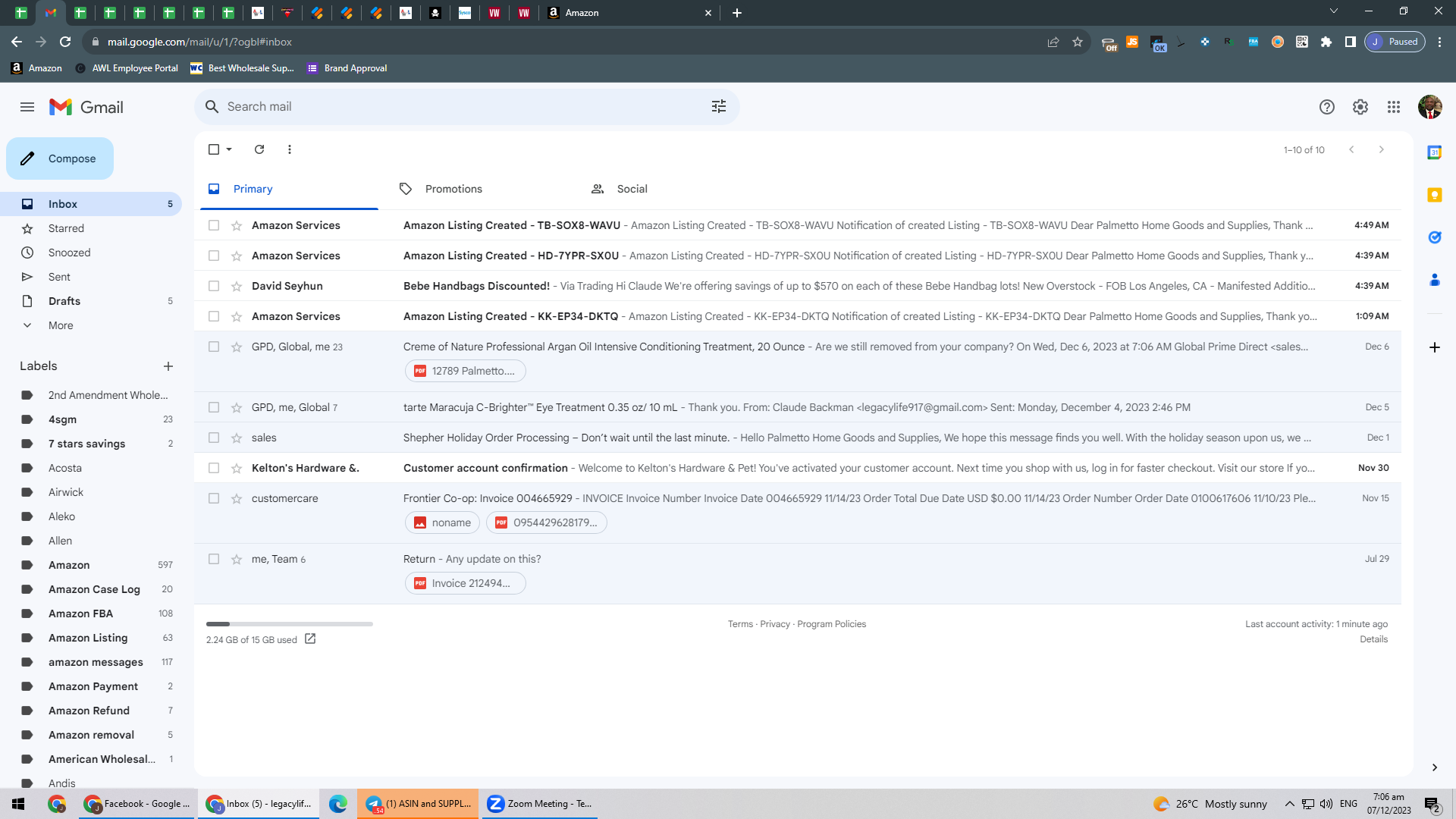Open the Zoom Meeting taskbar window
The width and height of the screenshot is (1456, 819).
(539, 804)
